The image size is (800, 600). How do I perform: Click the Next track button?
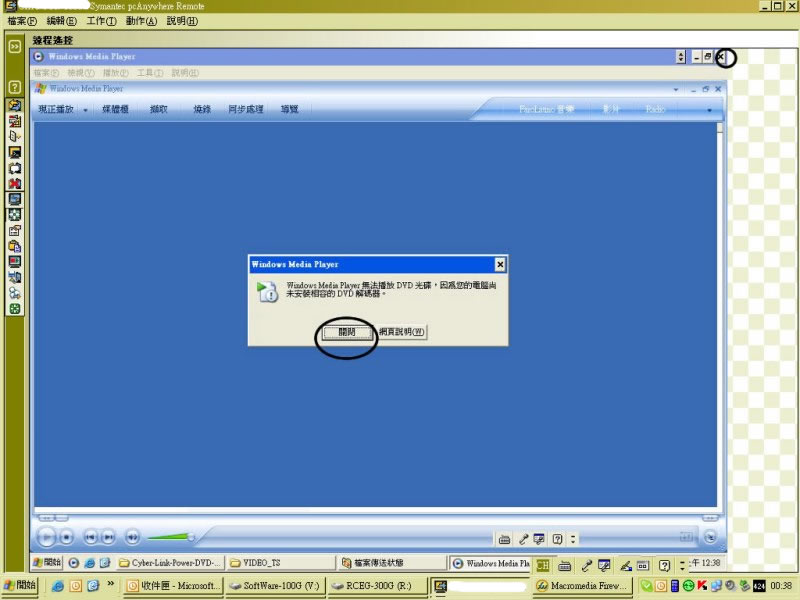coord(108,537)
